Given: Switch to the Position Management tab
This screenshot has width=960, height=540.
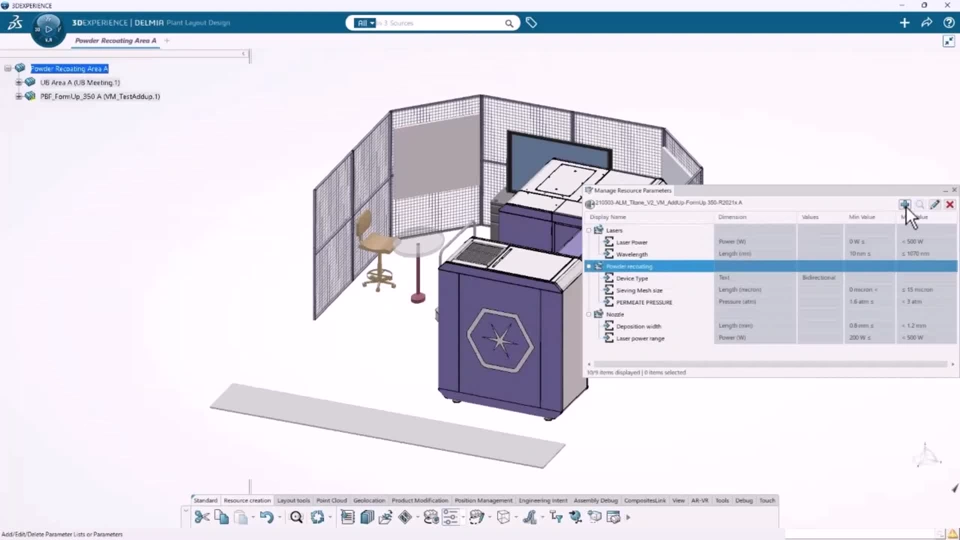Looking at the screenshot, I should click(x=483, y=500).
